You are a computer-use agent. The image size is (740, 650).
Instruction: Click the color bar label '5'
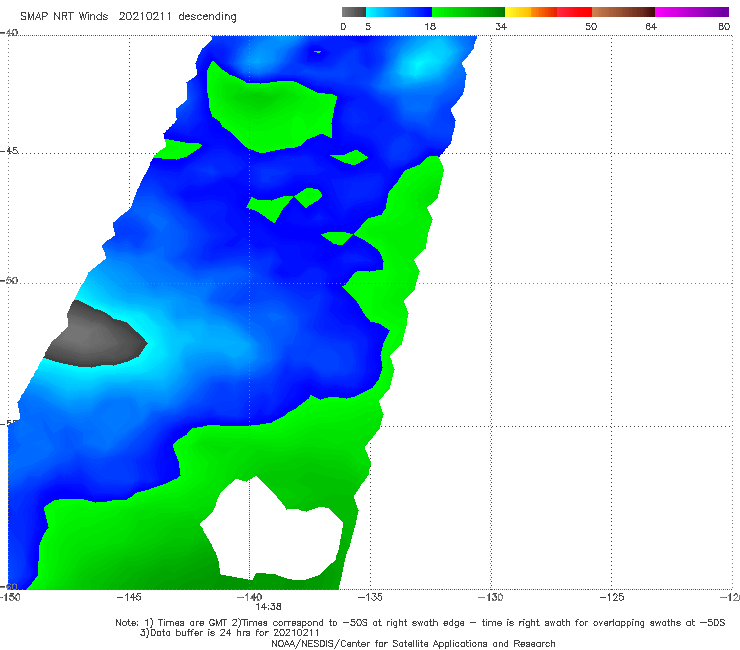[368, 26]
